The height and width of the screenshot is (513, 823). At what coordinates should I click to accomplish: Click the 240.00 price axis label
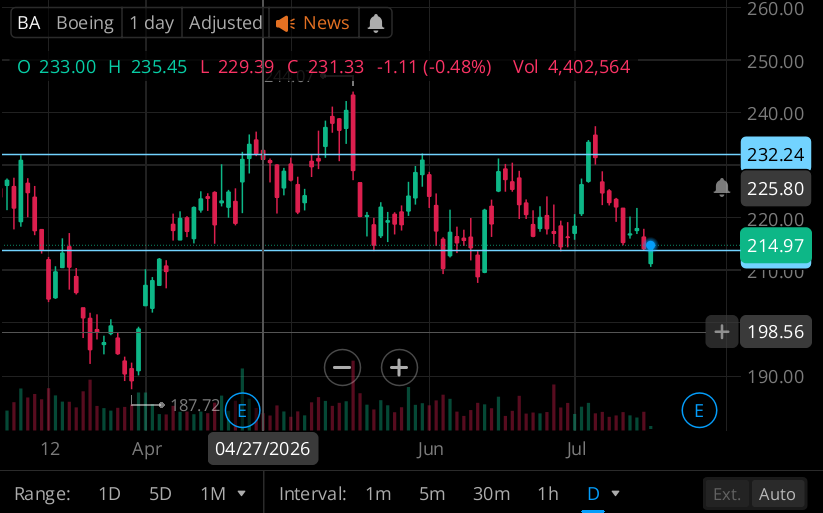(x=775, y=113)
